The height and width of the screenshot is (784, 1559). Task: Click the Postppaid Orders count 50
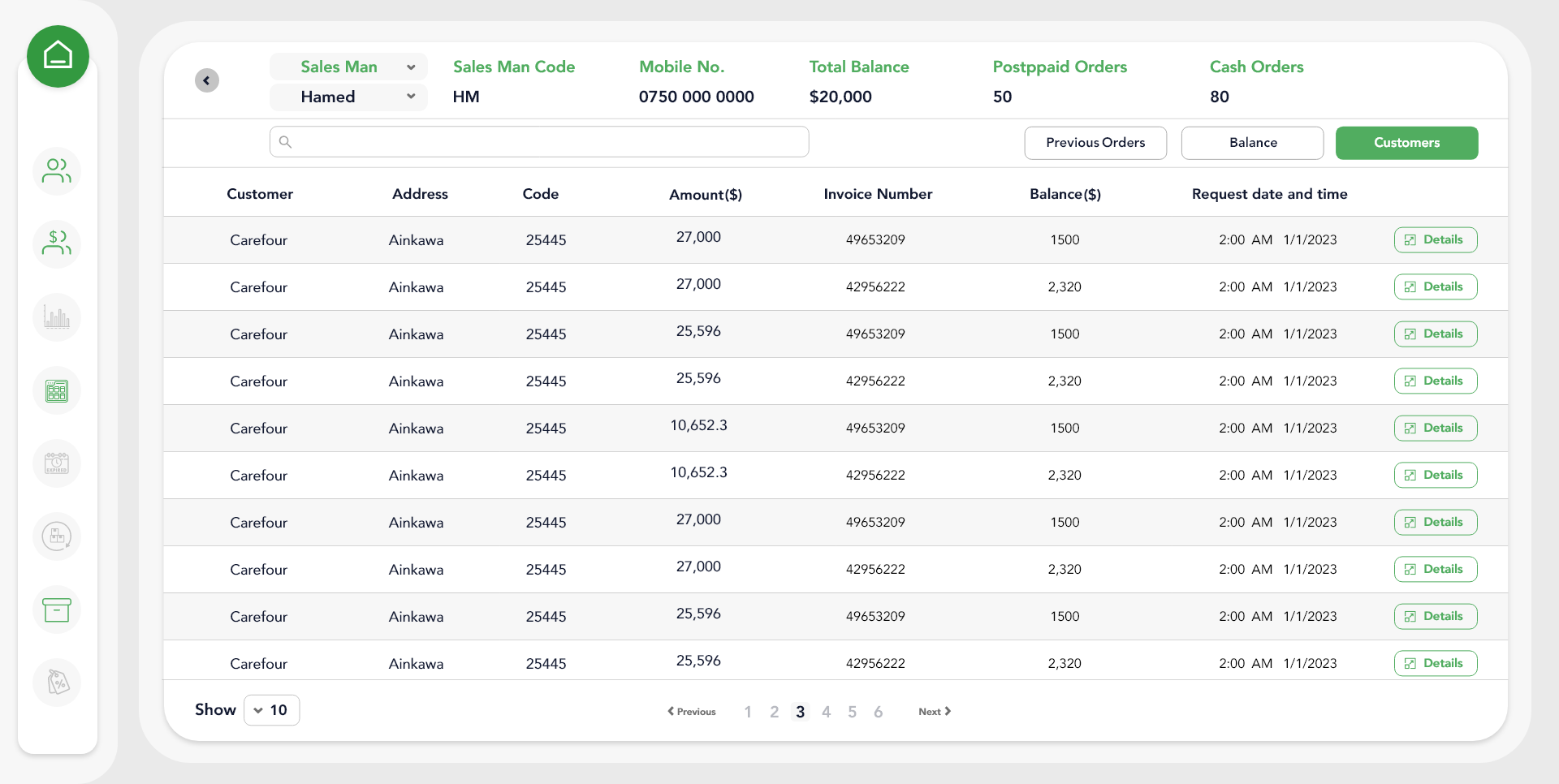tap(1003, 97)
